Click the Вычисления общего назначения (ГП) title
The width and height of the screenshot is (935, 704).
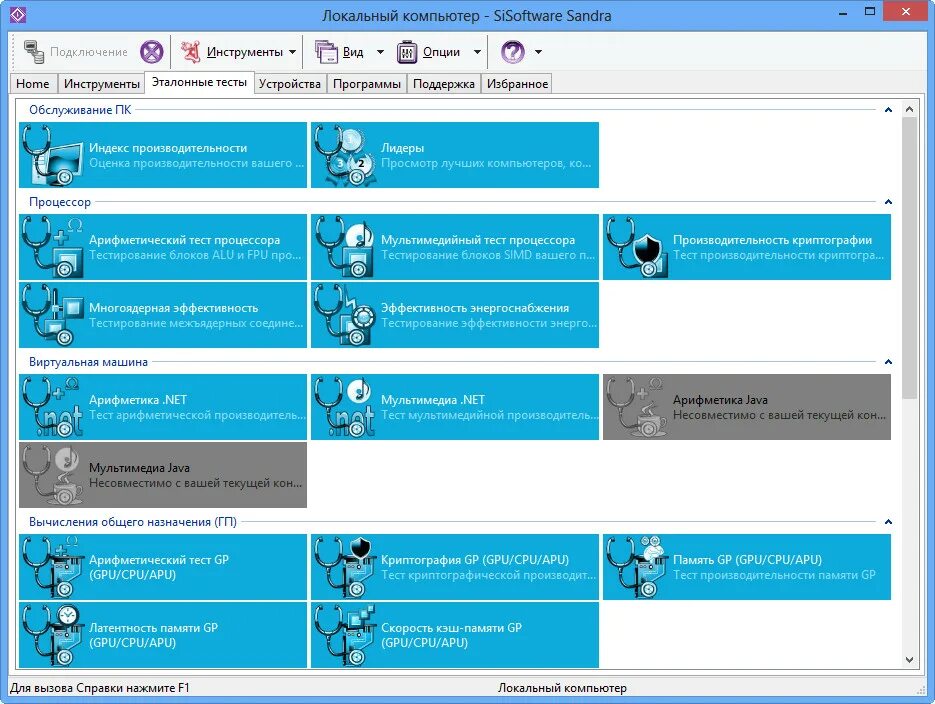[132, 522]
